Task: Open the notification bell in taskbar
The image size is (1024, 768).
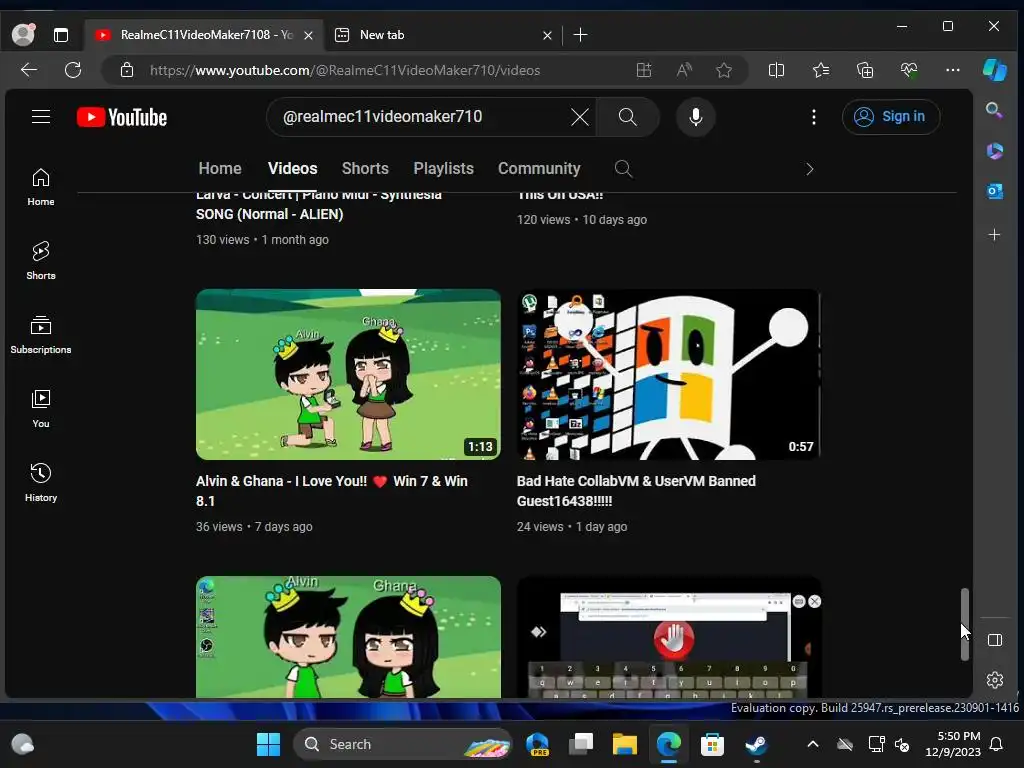Action: [x=997, y=744]
